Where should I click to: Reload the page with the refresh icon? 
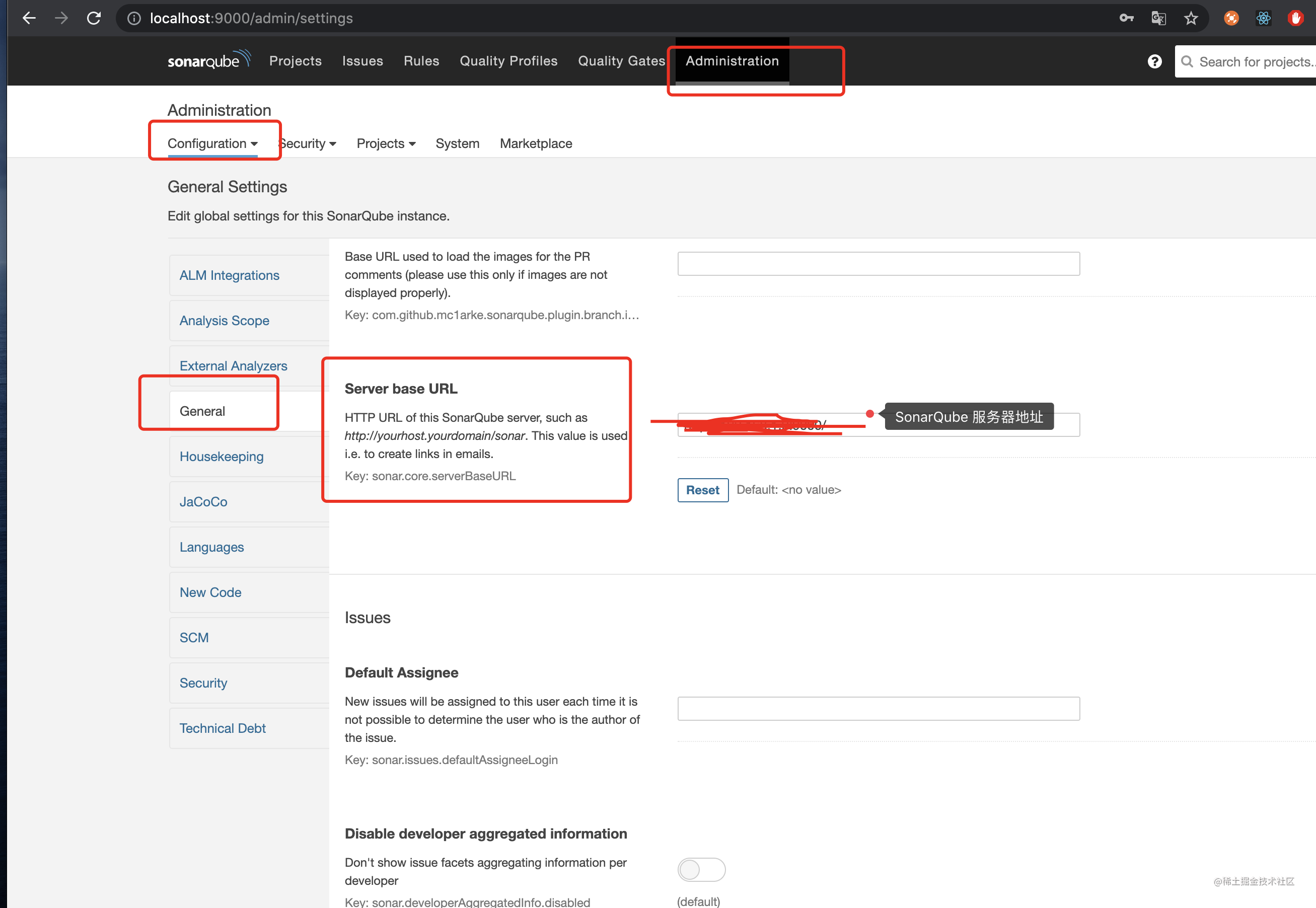pyautogui.click(x=94, y=18)
